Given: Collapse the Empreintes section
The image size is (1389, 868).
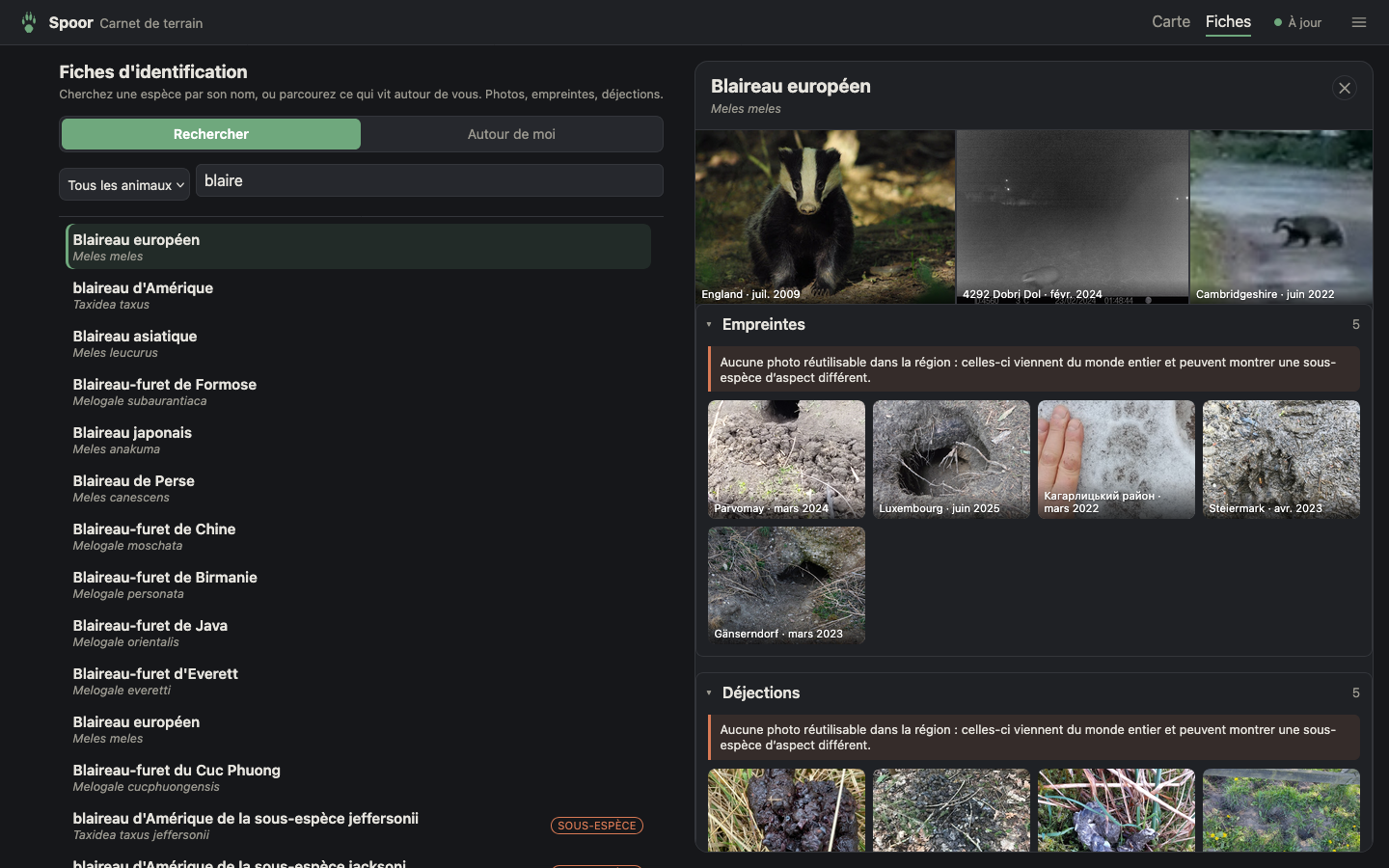Looking at the screenshot, I should 709,325.
